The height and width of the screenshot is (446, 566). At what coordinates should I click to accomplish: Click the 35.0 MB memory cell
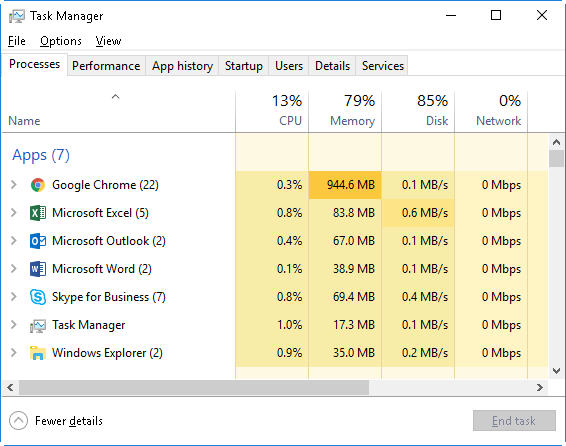345,353
